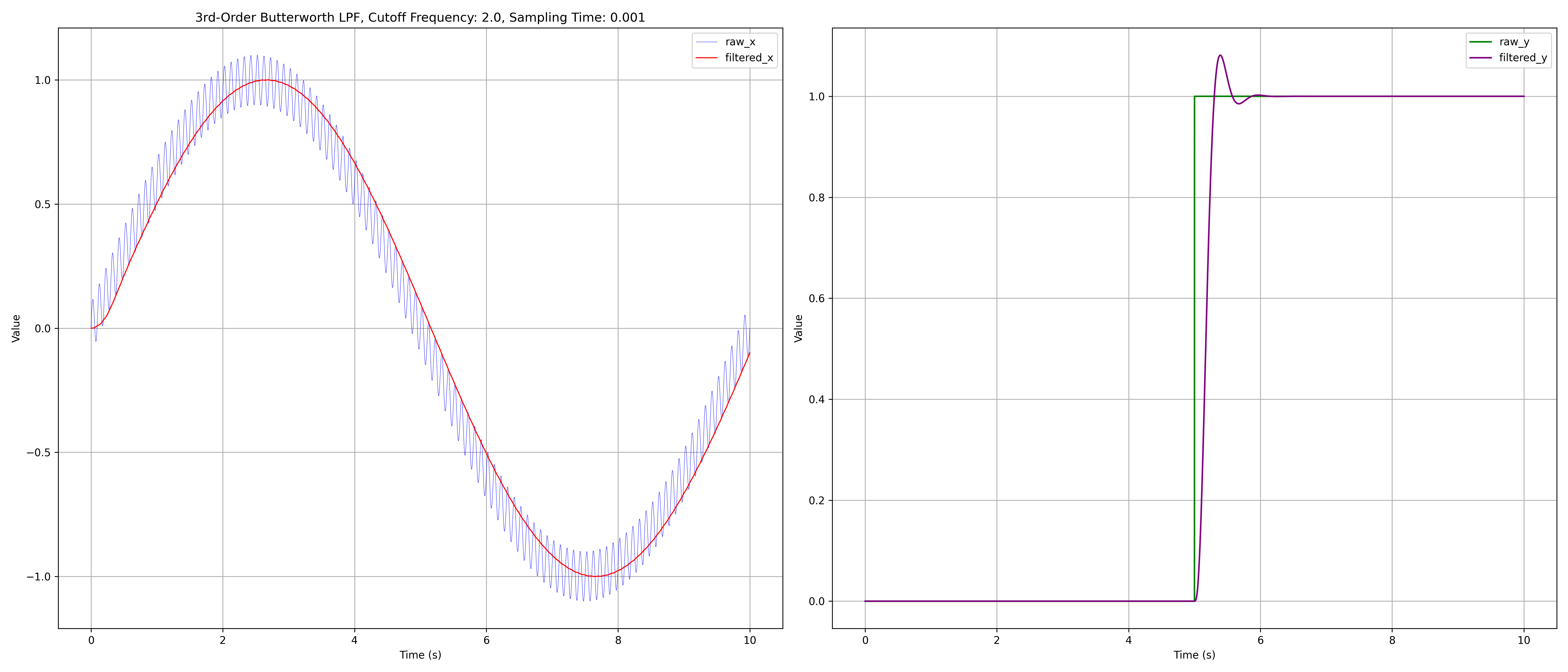Click the green line sample beside raw_y
The height and width of the screenshot is (672, 1568).
(x=1481, y=42)
